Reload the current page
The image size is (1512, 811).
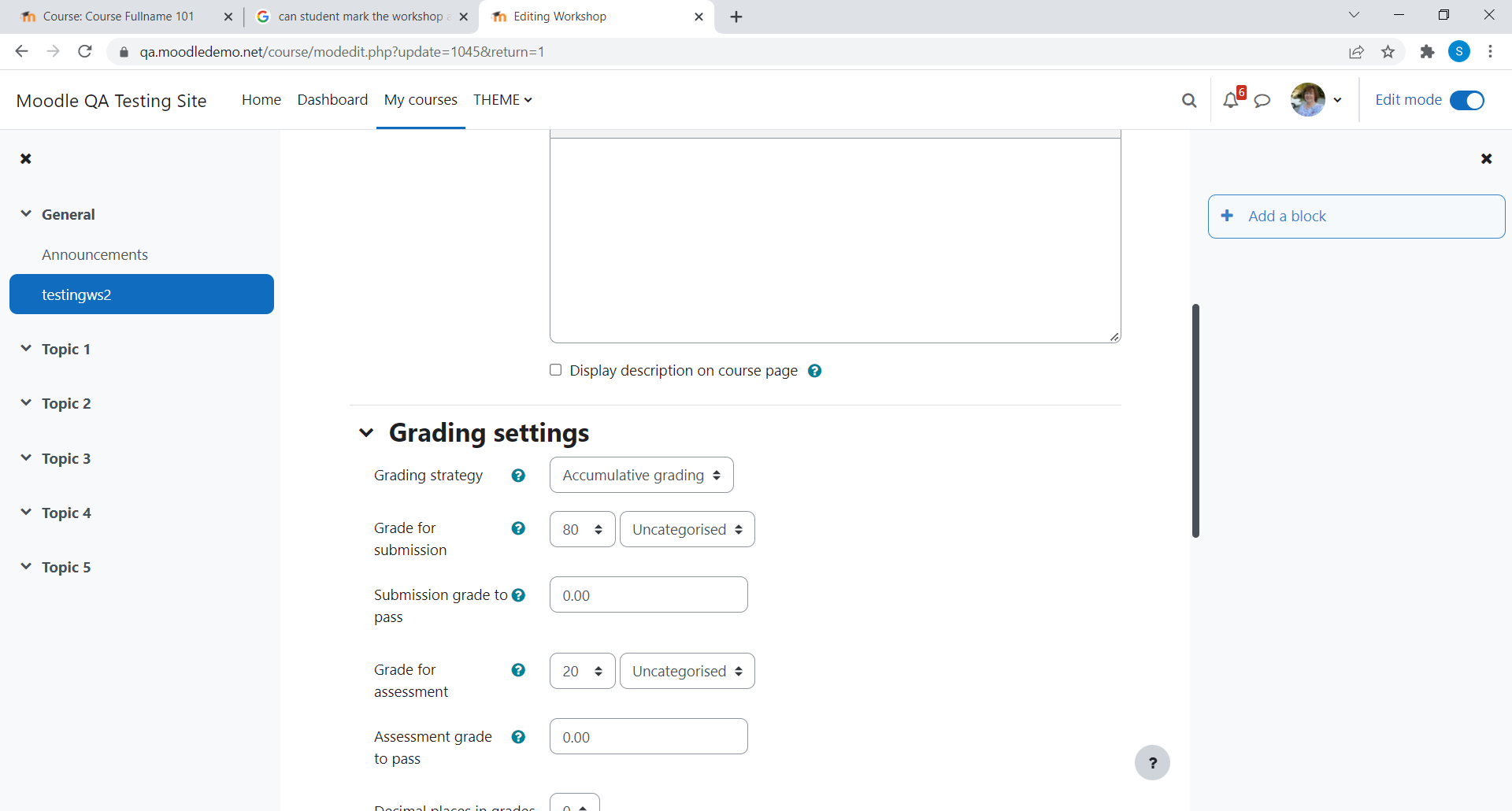point(85,51)
